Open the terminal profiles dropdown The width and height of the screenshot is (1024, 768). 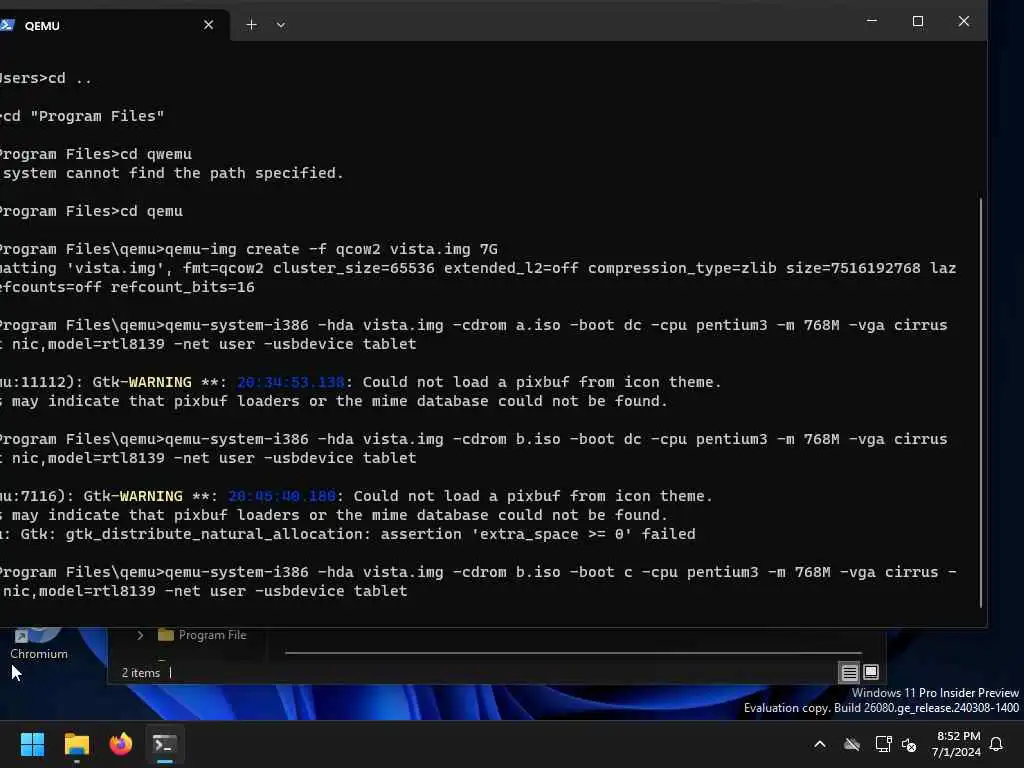281,25
